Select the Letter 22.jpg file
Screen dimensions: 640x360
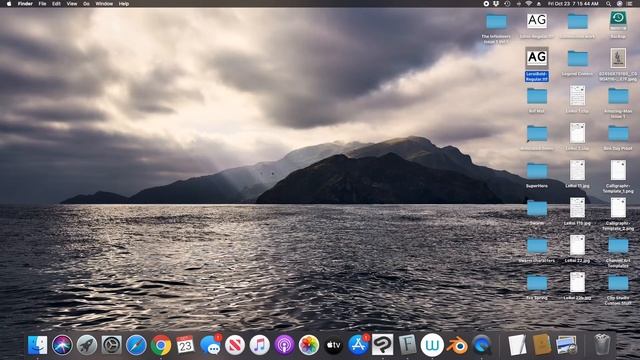tap(577, 249)
